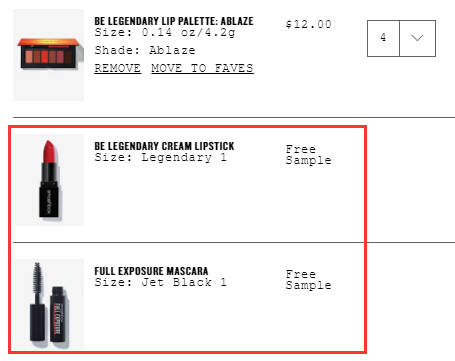Click the red cream lipstick thumbnail
455x361 pixels.
[49, 180]
